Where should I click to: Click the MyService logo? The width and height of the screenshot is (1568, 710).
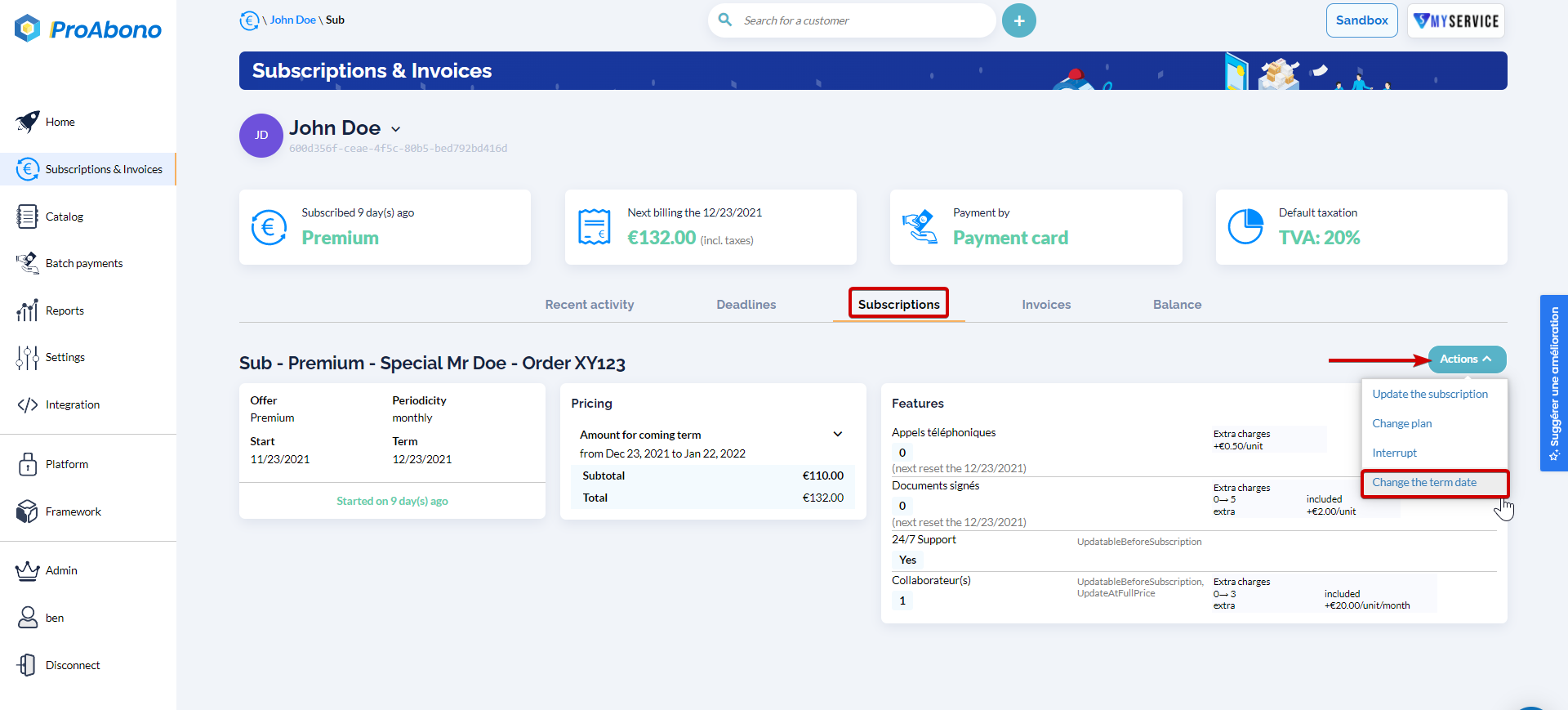[1456, 20]
